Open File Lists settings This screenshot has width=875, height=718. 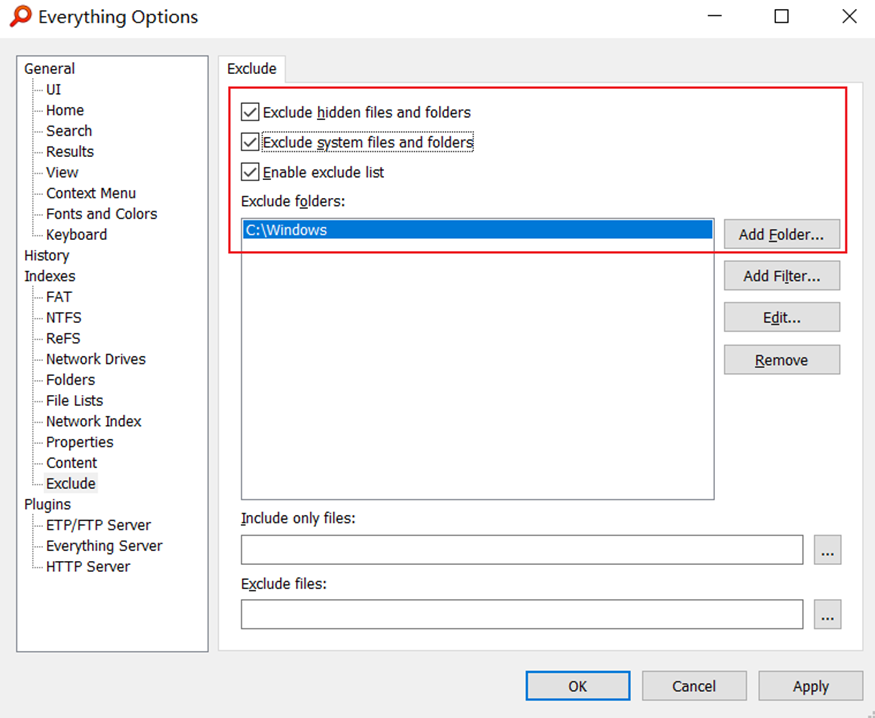pos(74,400)
